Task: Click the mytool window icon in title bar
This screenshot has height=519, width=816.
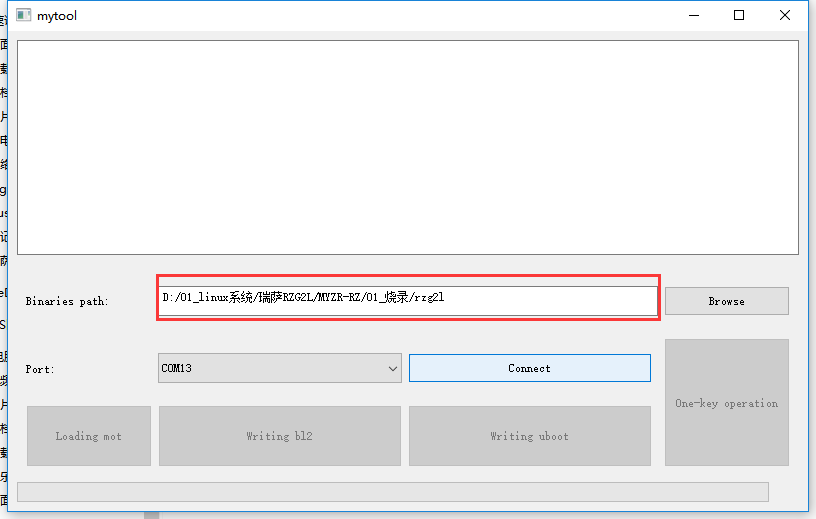Action: pyautogui.click(x=23, y=15)
